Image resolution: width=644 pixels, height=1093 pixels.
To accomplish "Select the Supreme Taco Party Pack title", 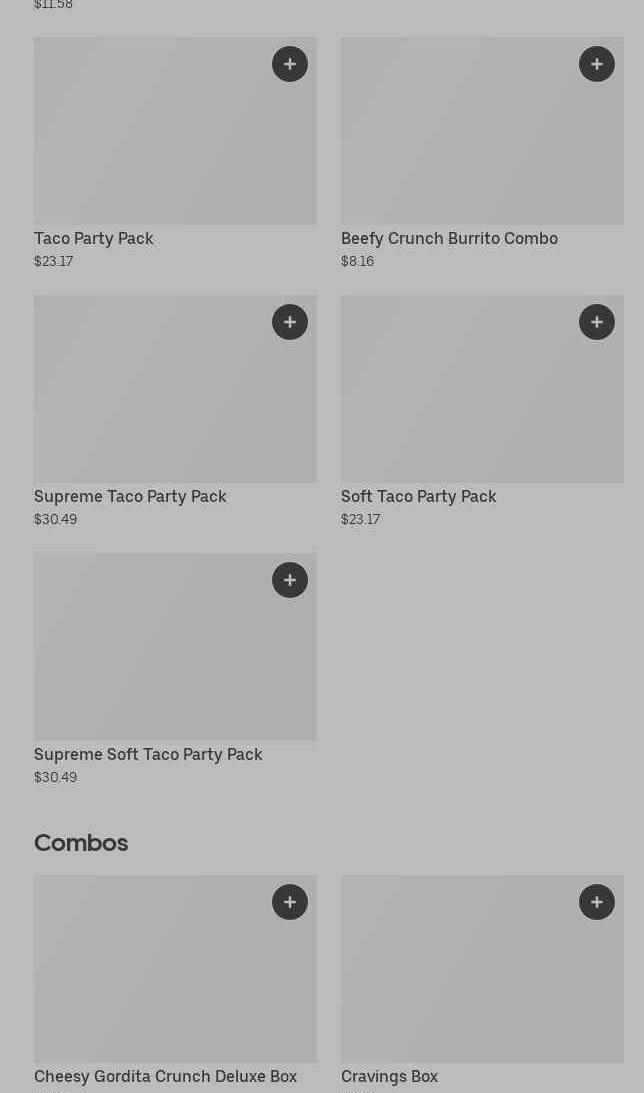I will click(x=130, y=496).
